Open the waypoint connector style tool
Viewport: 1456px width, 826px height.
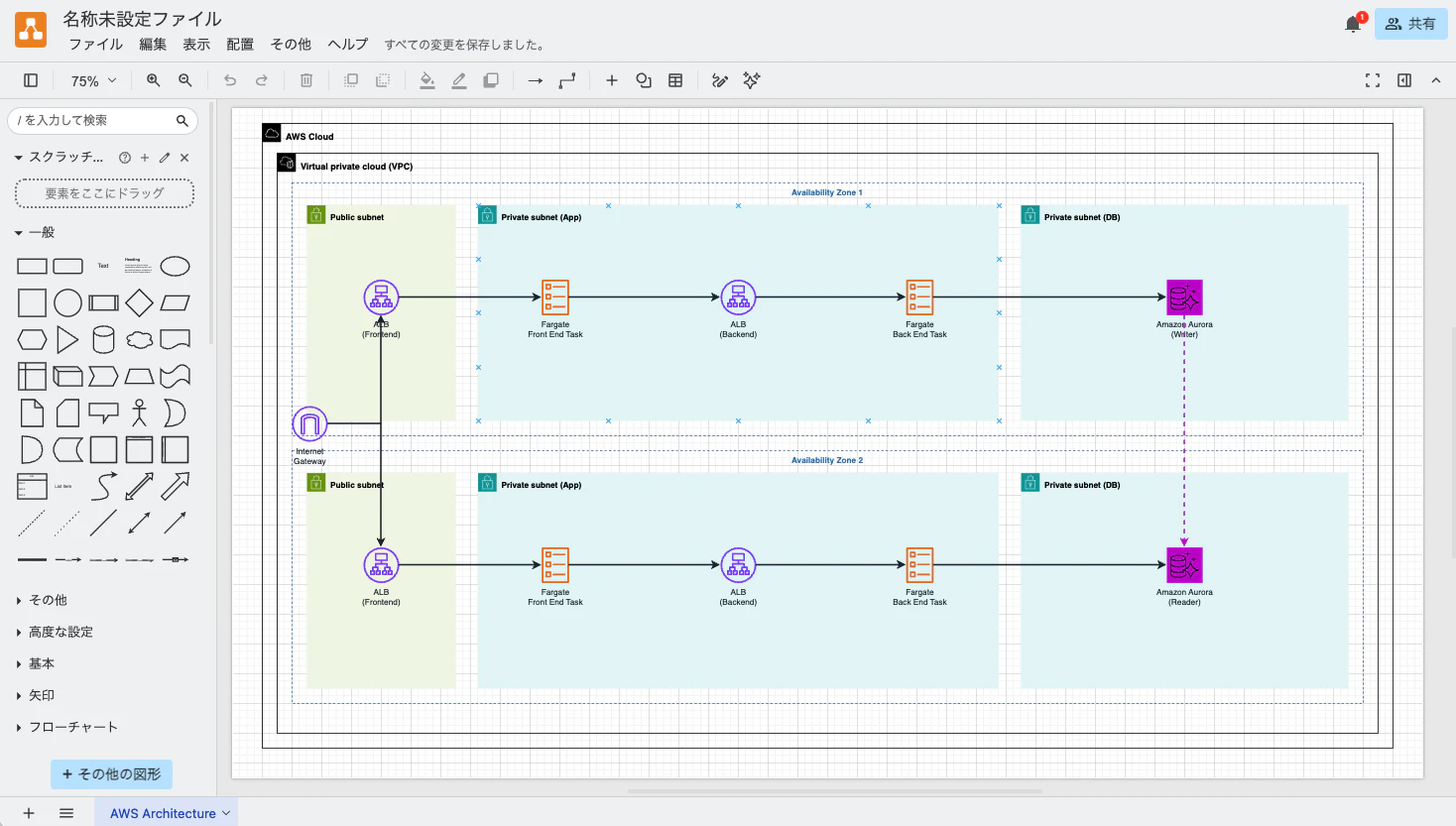(567, 80)
